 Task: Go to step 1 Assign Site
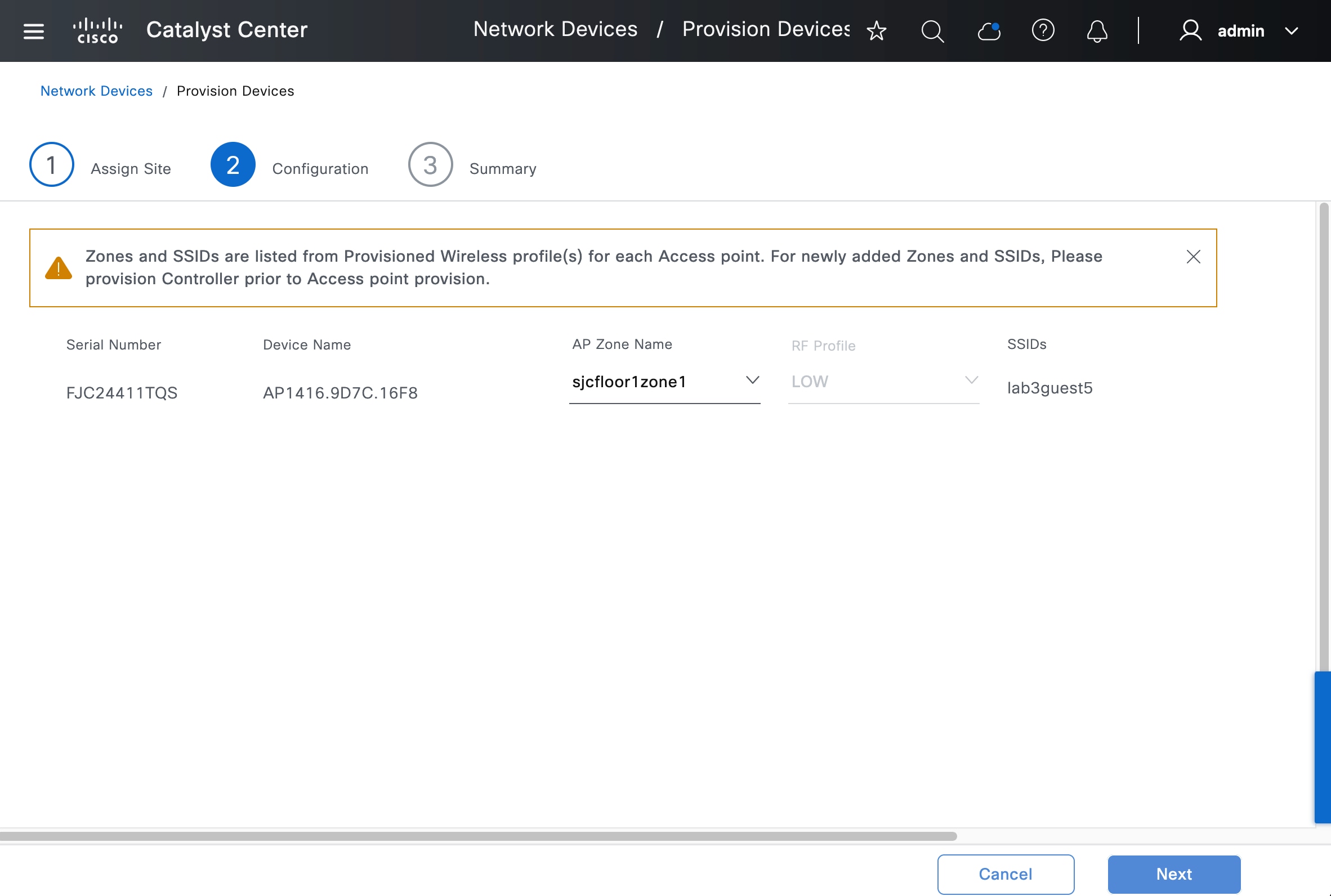pyautogui.click(x=51, y=164)
